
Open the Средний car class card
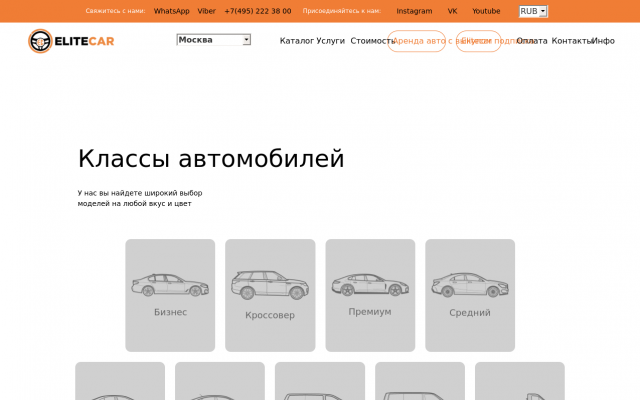point(470,295)
